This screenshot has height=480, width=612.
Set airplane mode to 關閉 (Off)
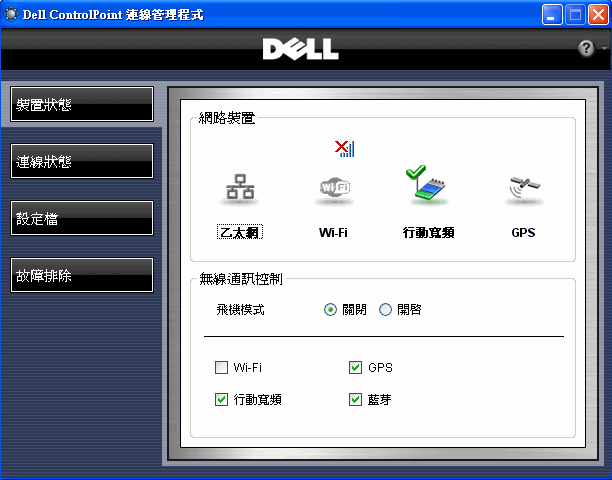(330, 309)
